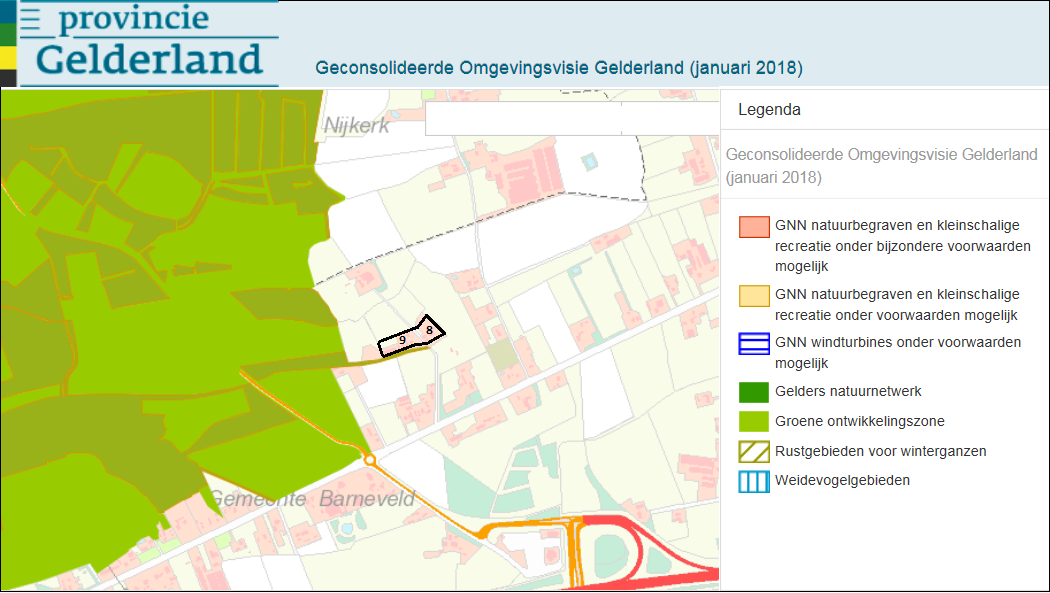Select legend text 'recreatie onder voorwaarden mogelijk'
Viewport: 1050px width, 593px height.
pos(896,315)
